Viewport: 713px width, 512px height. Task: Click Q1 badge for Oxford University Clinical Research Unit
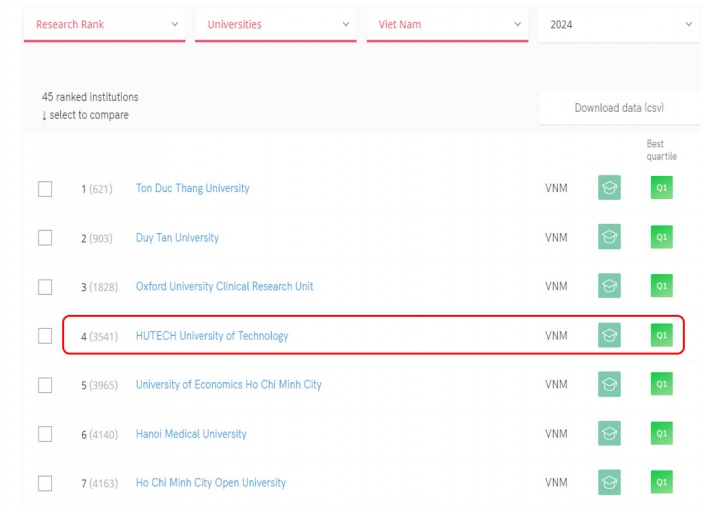pyautogui.click(x=662, y=286)
